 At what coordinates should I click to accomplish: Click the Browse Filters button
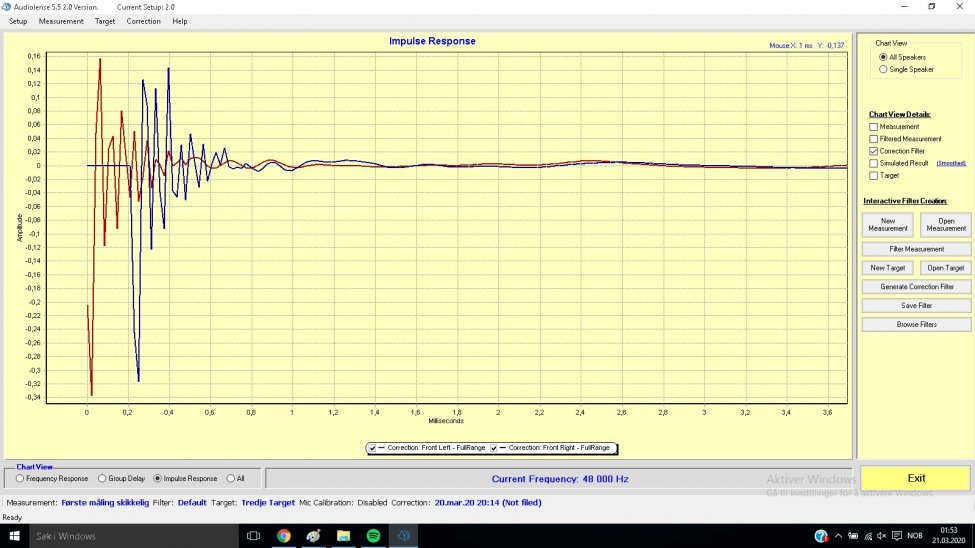[x=917, y=325]
